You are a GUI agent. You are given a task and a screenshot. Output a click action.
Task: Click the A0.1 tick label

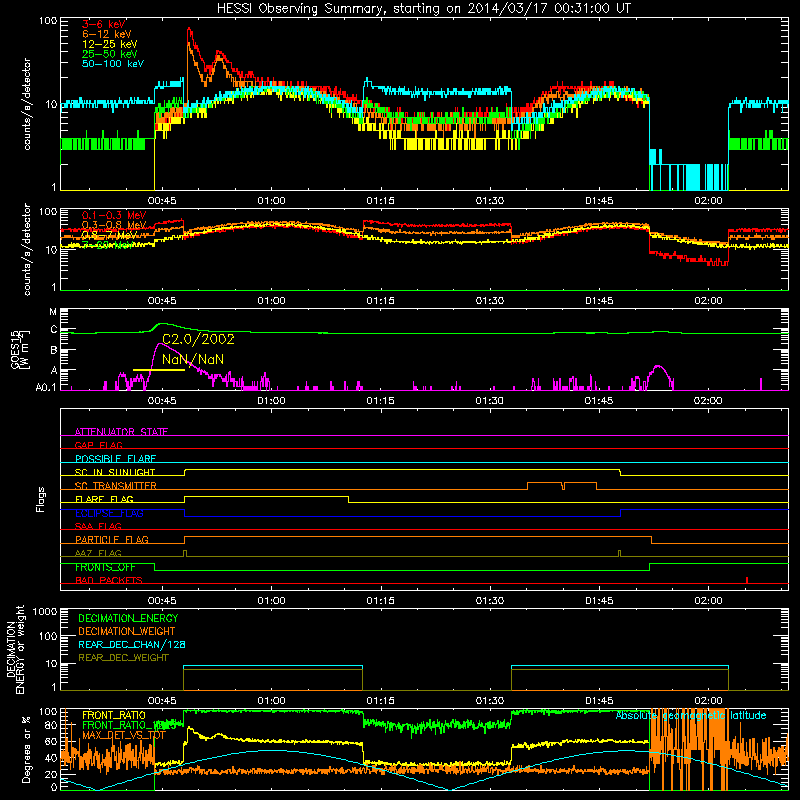[46, 388]
